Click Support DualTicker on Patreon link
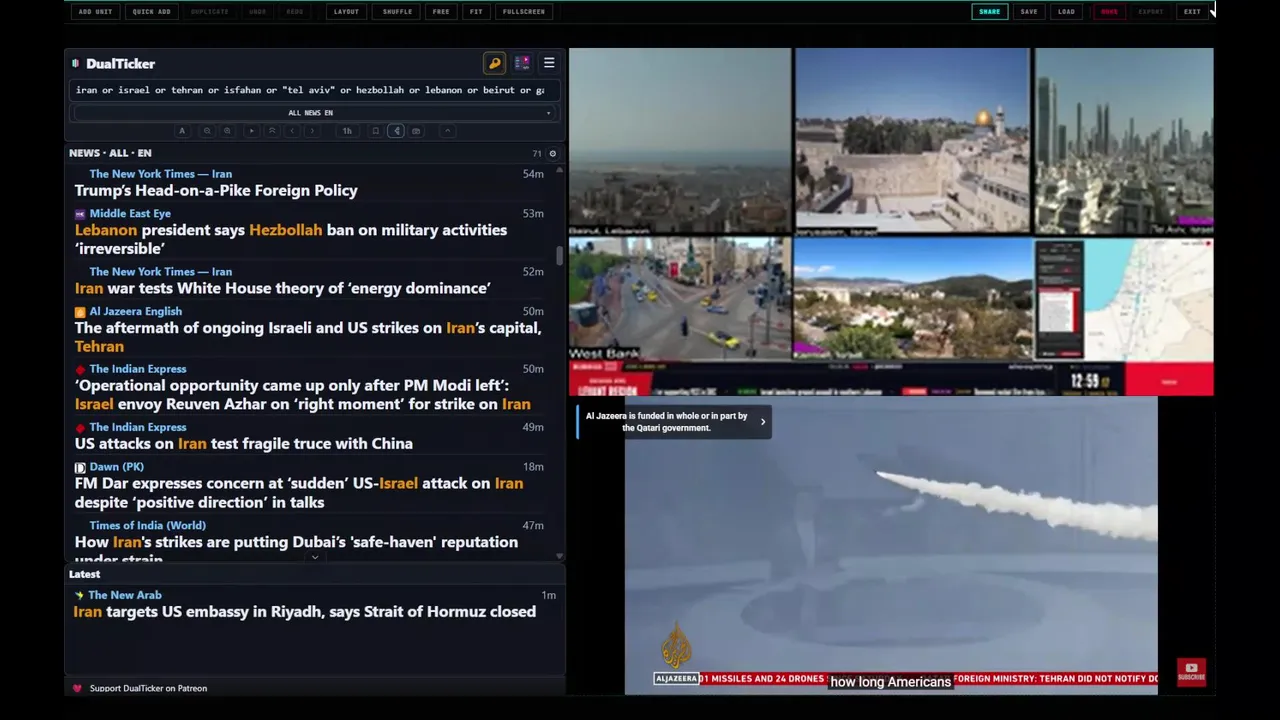Image resolution: width=1280 pixels, height=720 pixels. pos(148,689)
